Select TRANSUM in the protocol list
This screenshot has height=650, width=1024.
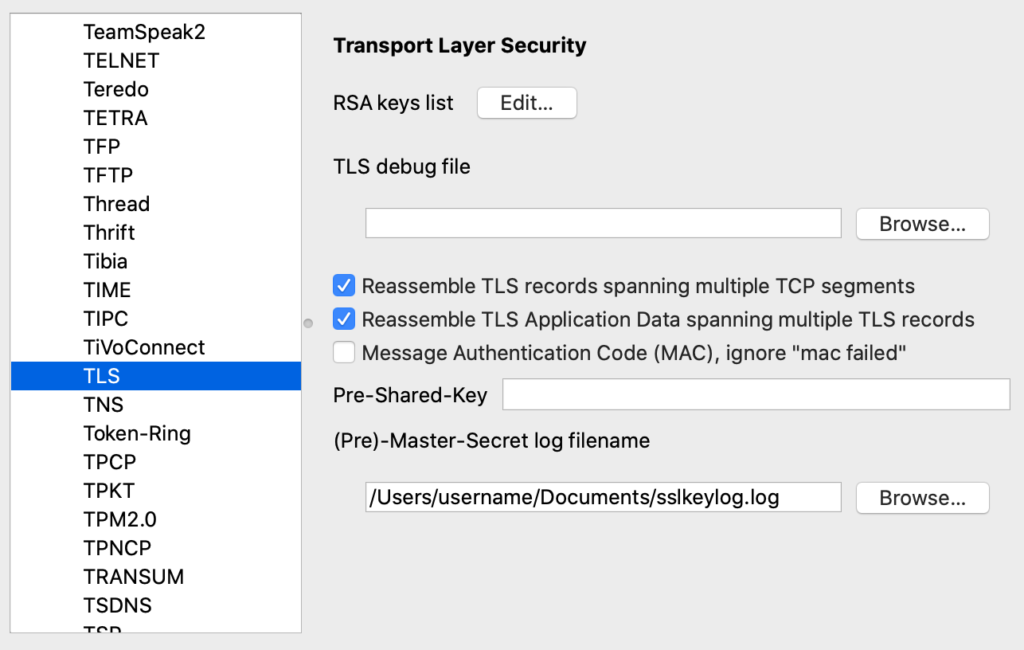[x=133, y=576]
